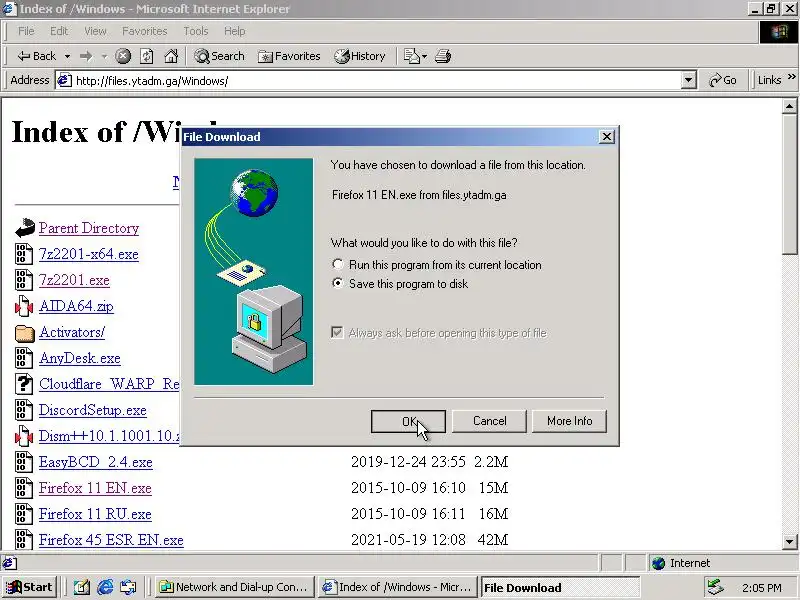The height and width of the screenshot is (600, 800).
Task: Click the Firefox 45 ESR EN.exe link
Action: click(x=111, y=540)
